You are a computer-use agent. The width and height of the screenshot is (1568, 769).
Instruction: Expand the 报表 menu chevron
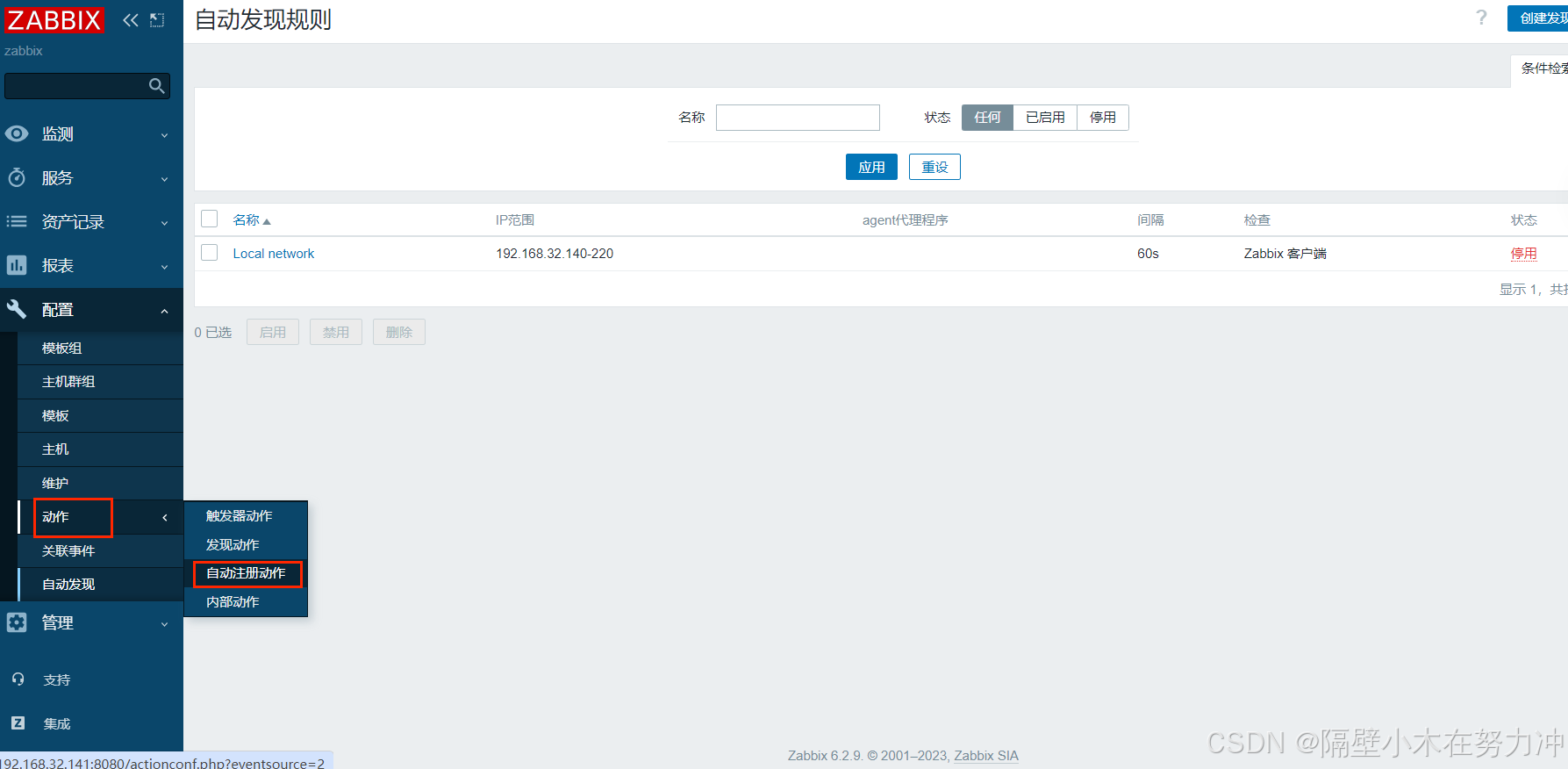click(x=164, y=267)
